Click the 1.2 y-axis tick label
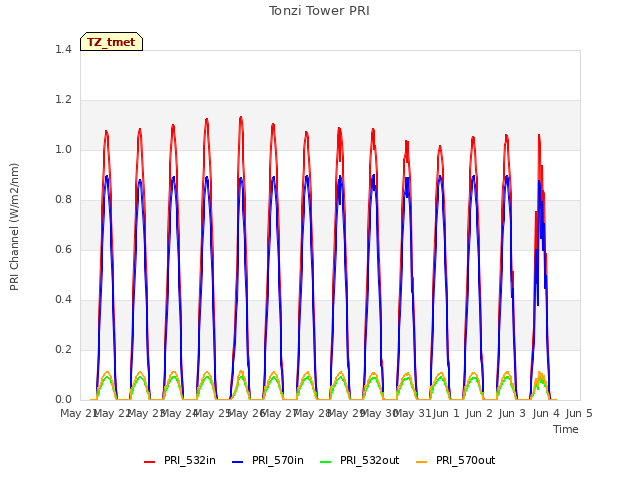The image size is (640, 480). pos(63,100)
